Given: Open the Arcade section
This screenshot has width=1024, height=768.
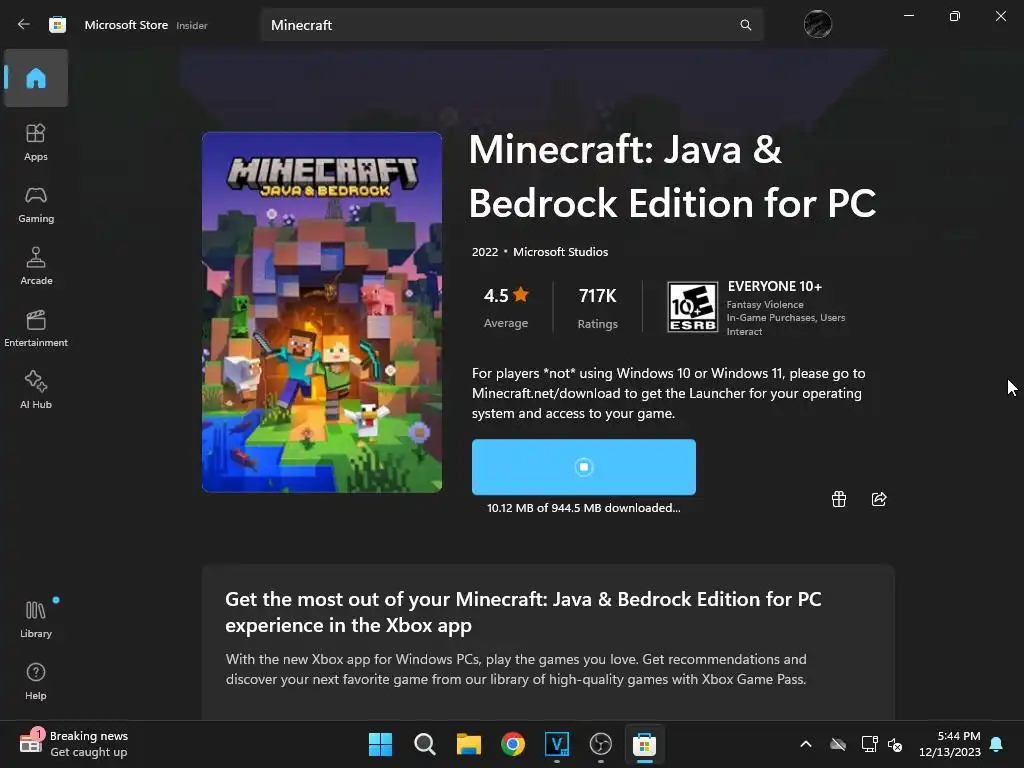Looking at the screenshot, I should 36,266.
